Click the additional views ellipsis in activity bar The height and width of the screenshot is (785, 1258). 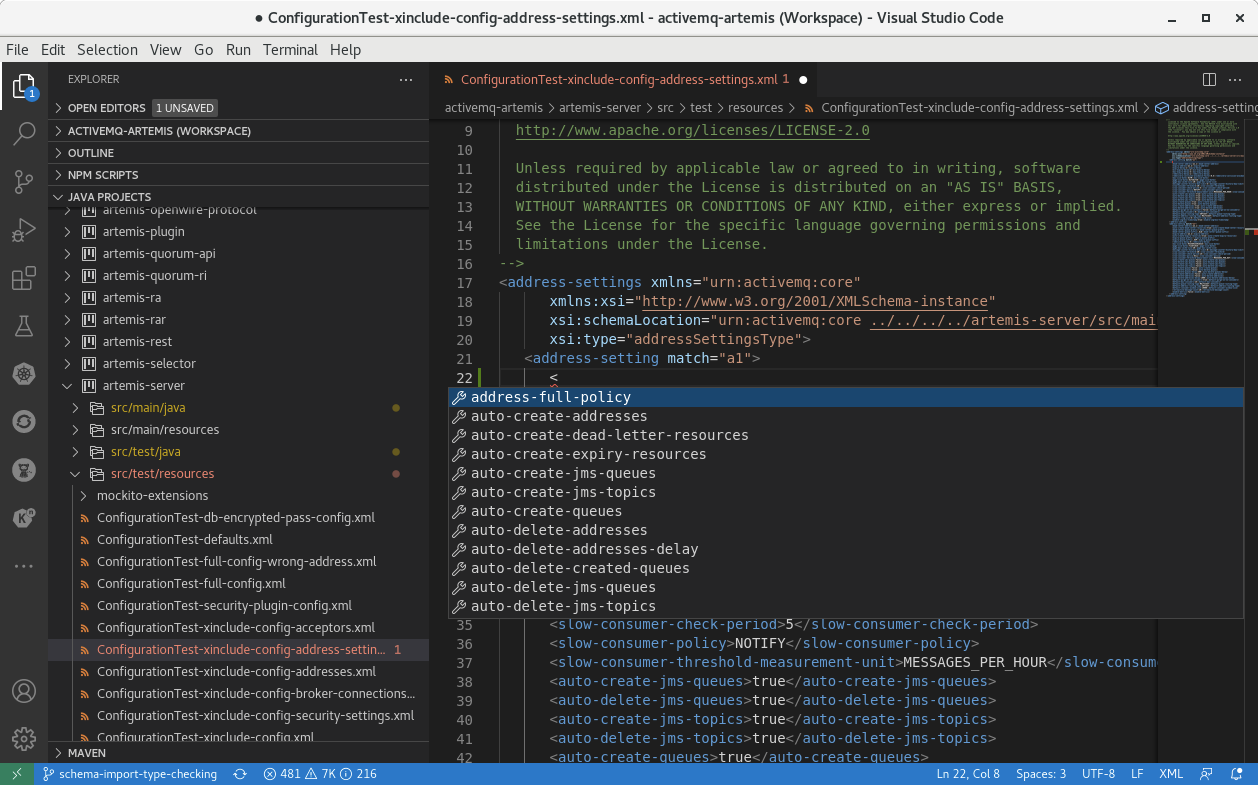pyautogui.click(x=24, y=566)
